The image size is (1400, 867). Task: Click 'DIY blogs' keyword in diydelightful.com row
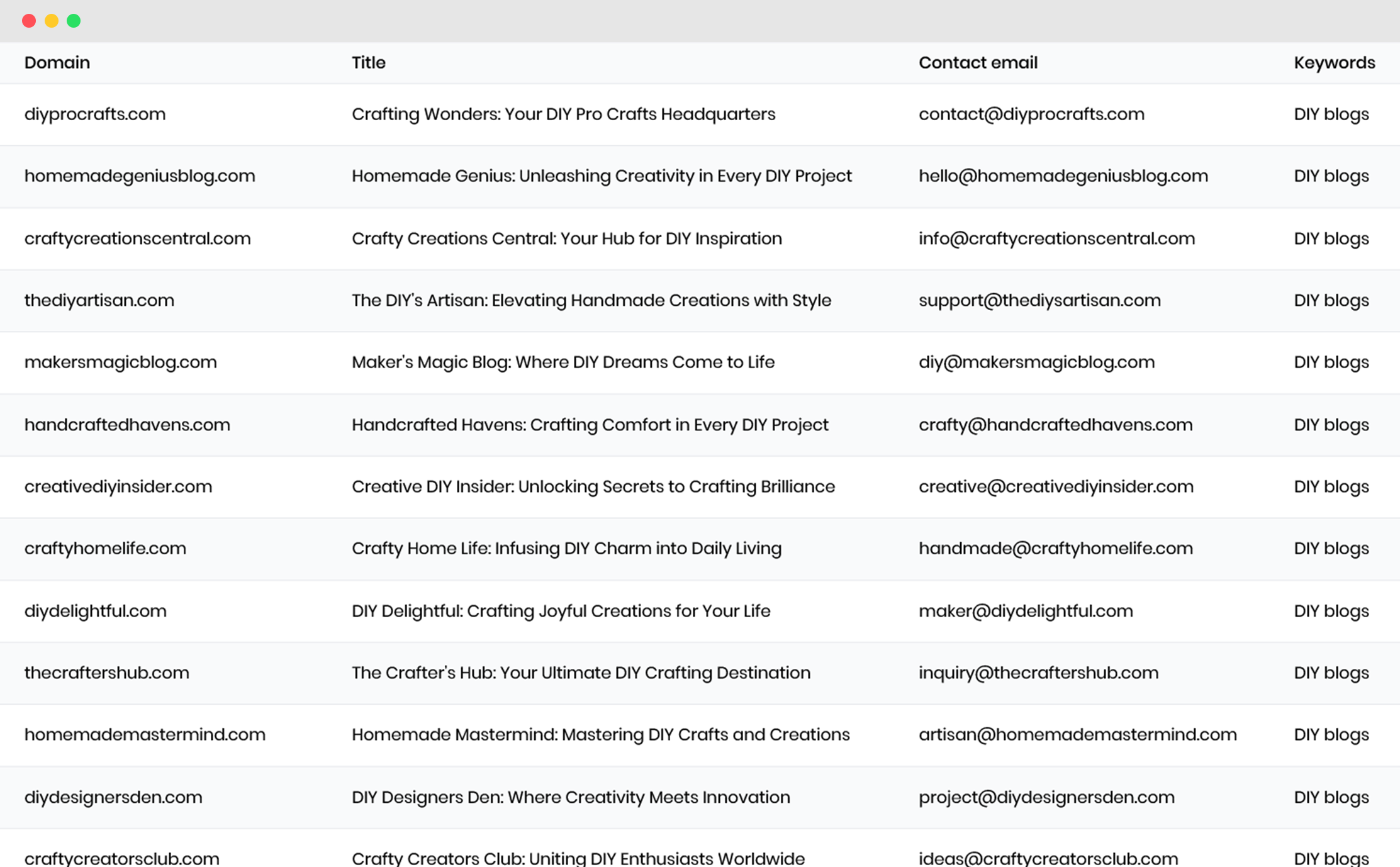(1331, 611)
